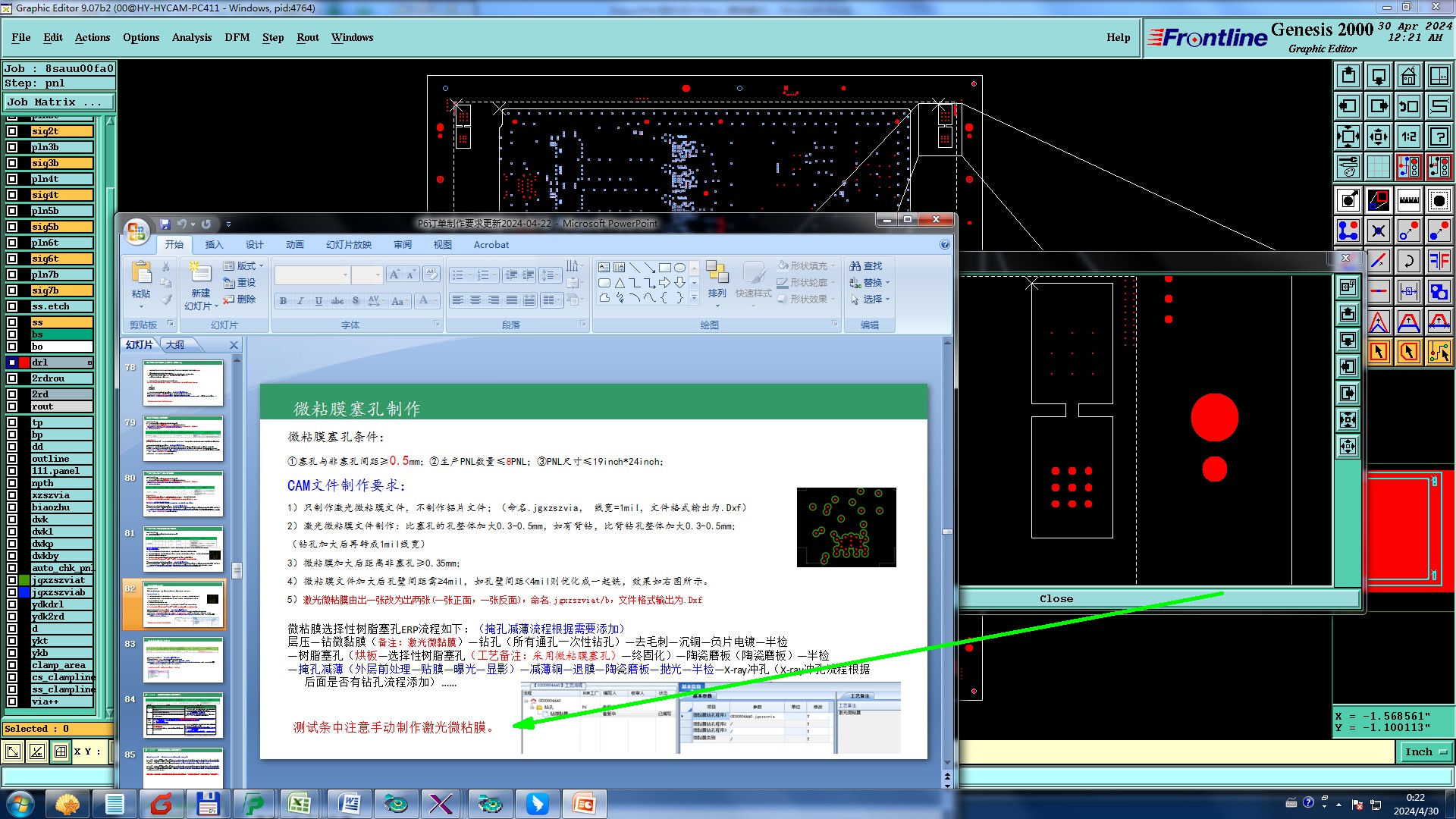Click the Close button of popup view
This screenshot has width=1456, height=819.
(x=1055, y=599)
